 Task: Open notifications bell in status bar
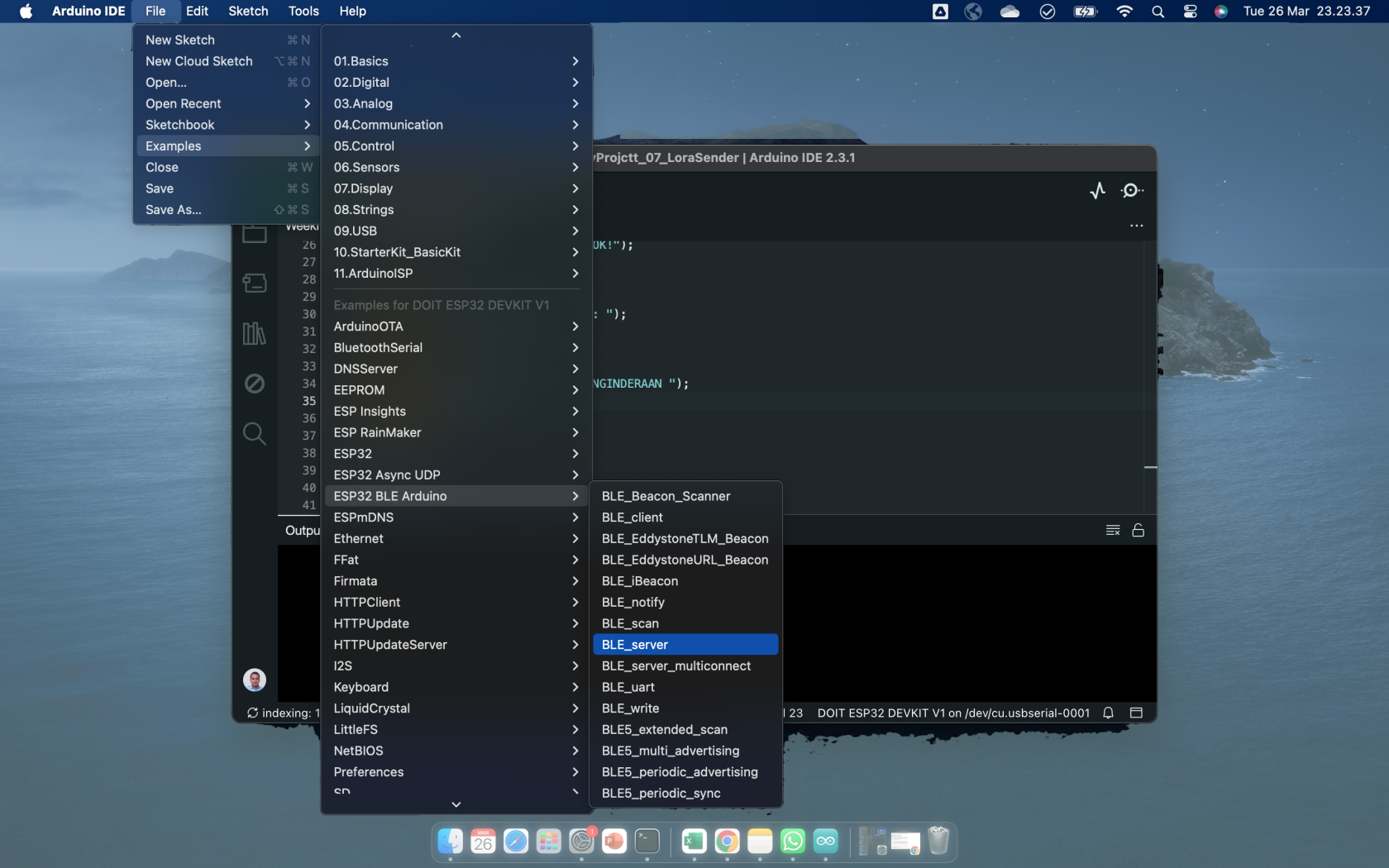1109,713
